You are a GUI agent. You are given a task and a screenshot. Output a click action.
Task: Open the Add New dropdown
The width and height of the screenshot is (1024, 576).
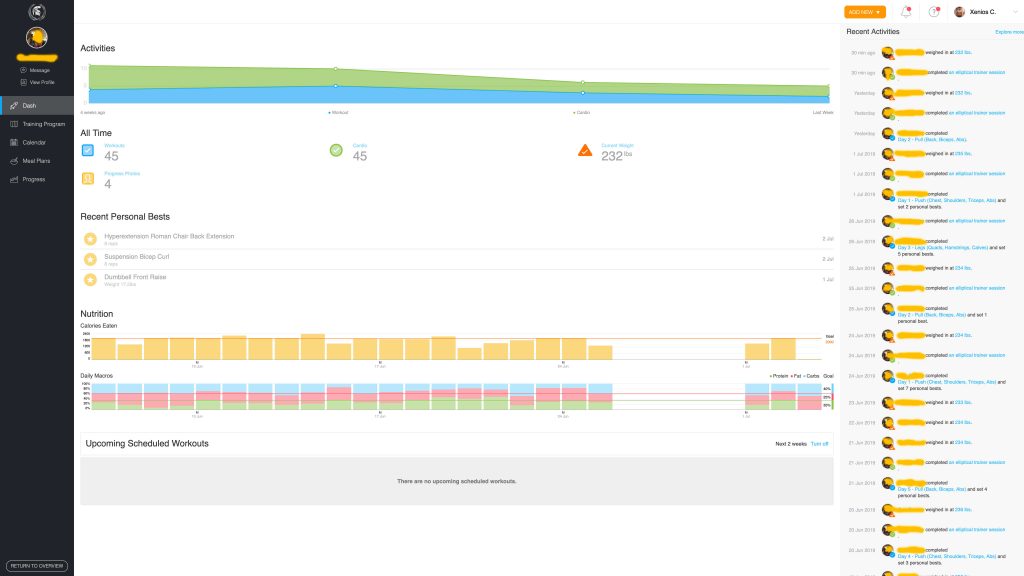click(x=865, y=12)
